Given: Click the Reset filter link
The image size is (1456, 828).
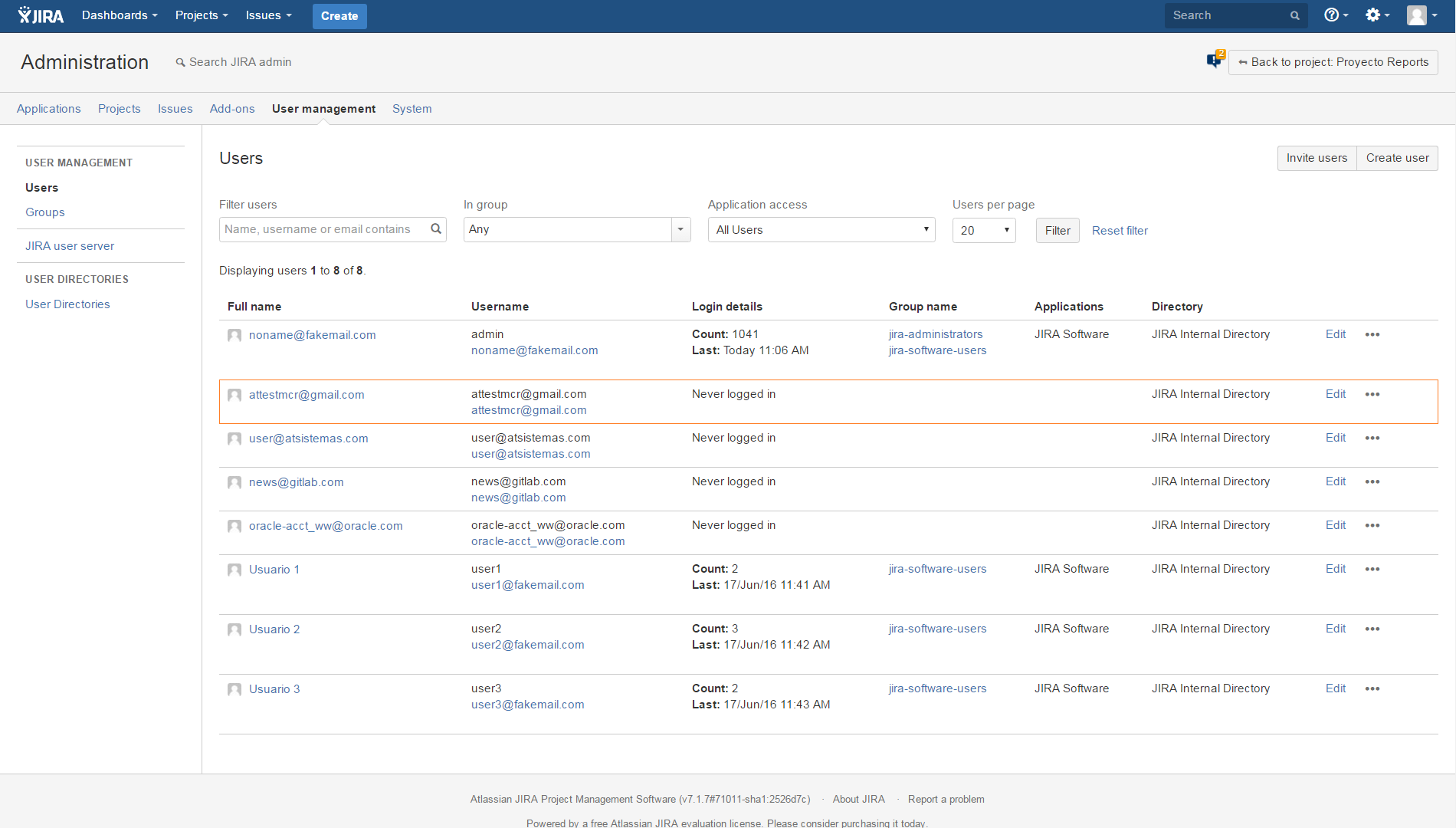Looking at the screenshot, I should (x=1120, y=230).
